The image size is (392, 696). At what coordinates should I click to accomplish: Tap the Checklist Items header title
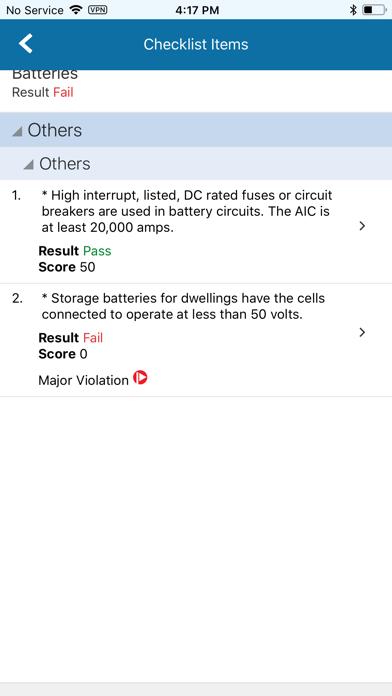coord(196,44)
